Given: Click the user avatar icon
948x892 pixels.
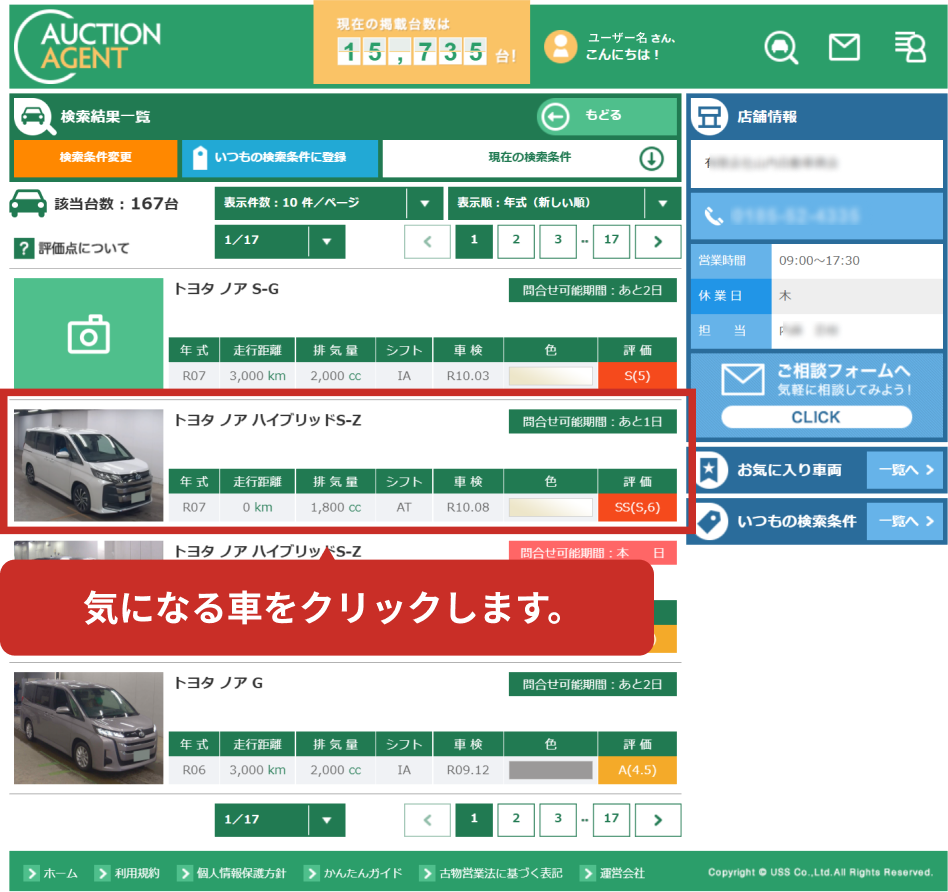Looking at the screenshot, I should [x=561, y=46].
